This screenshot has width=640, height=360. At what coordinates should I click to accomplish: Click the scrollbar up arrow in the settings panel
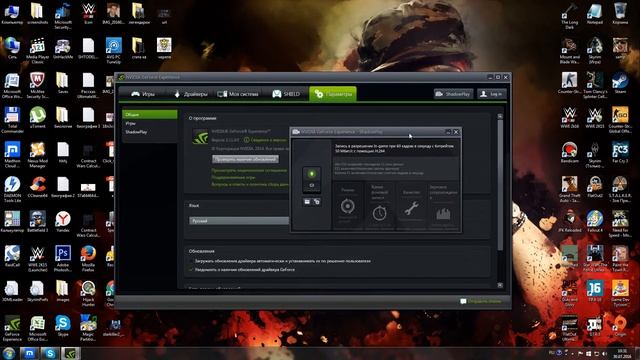tap(500, 116)
